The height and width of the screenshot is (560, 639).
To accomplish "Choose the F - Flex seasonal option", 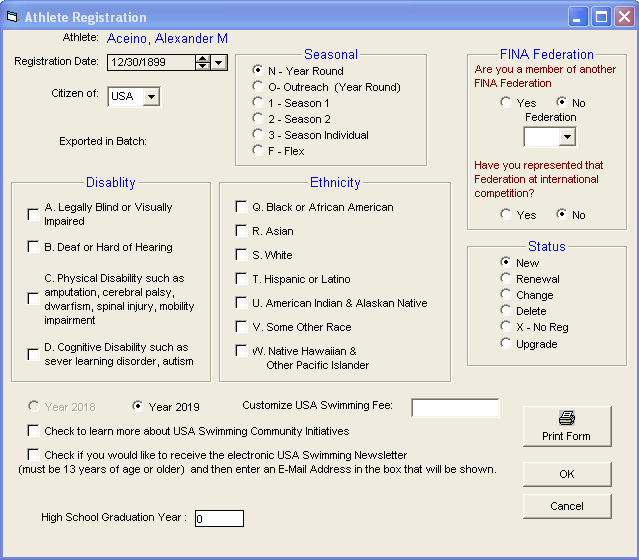I will (258, 151).
